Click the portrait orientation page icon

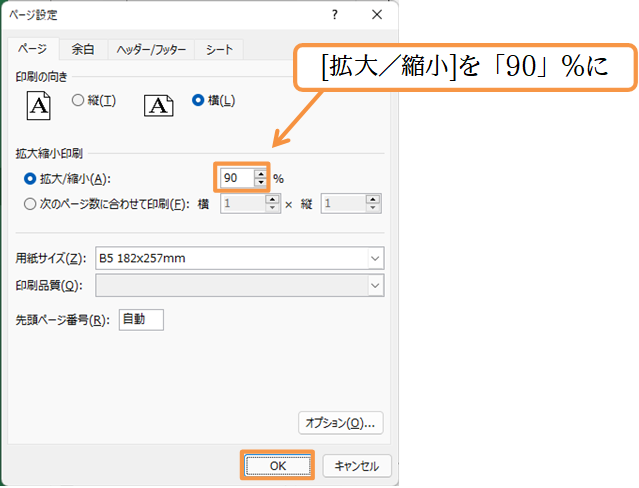pyautogui.click(x=39, y=106)
